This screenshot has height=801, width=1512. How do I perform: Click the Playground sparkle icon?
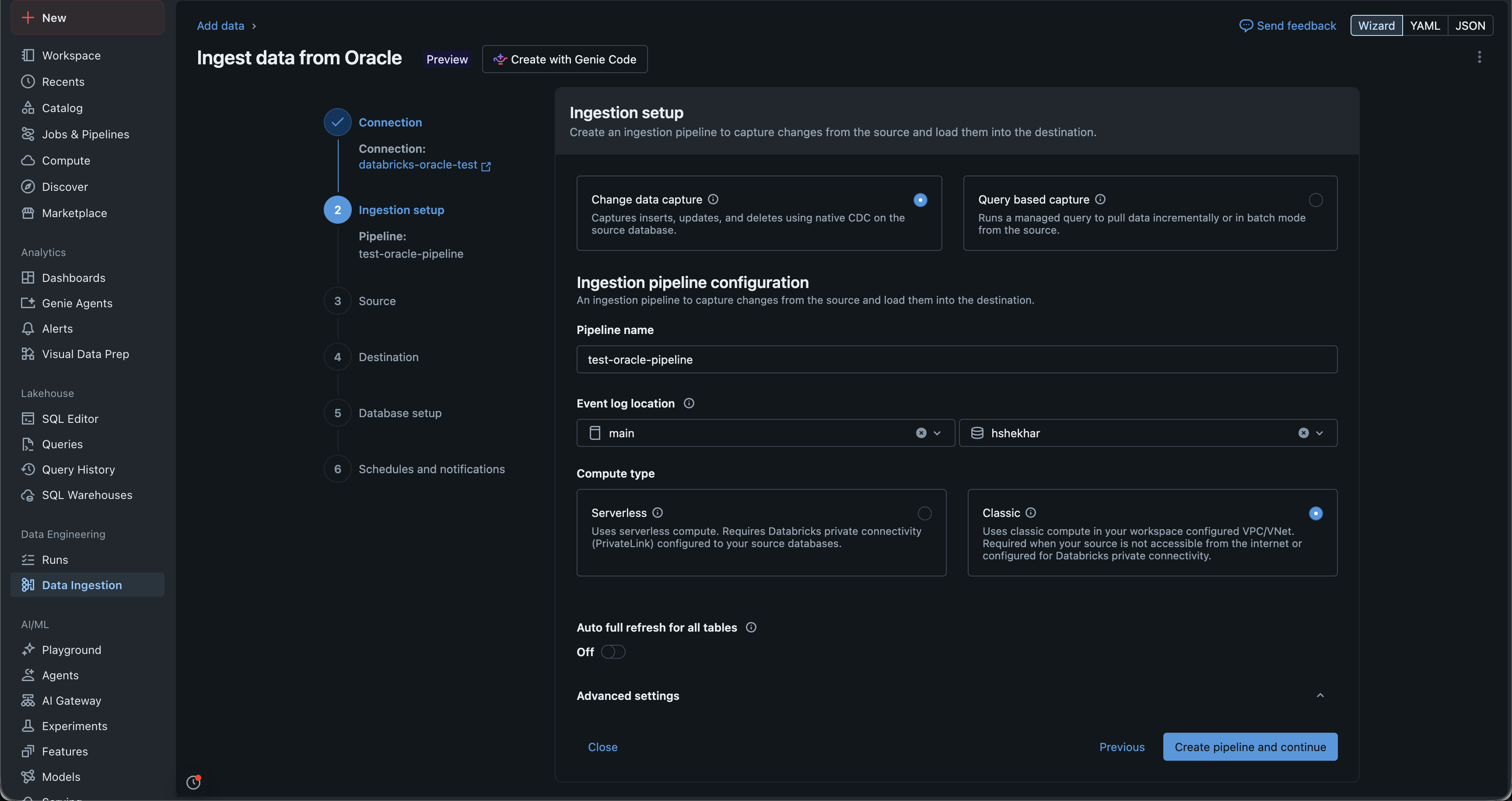(28, 650)
